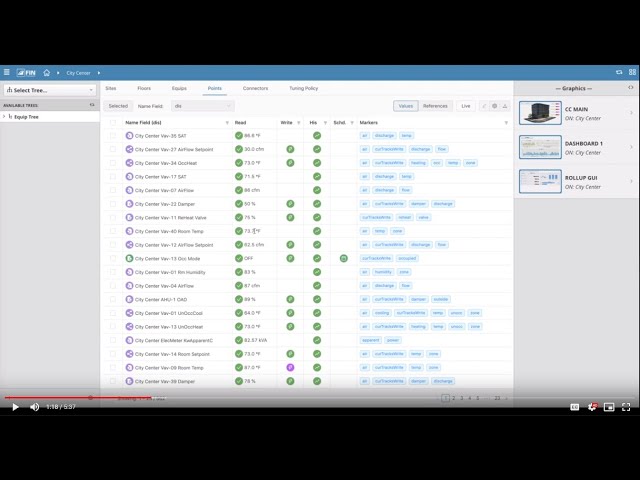Image resolution: width=640 pixels, height=480 pixels.
Task: Click the Live button
Action: click(x=466, y=106)
